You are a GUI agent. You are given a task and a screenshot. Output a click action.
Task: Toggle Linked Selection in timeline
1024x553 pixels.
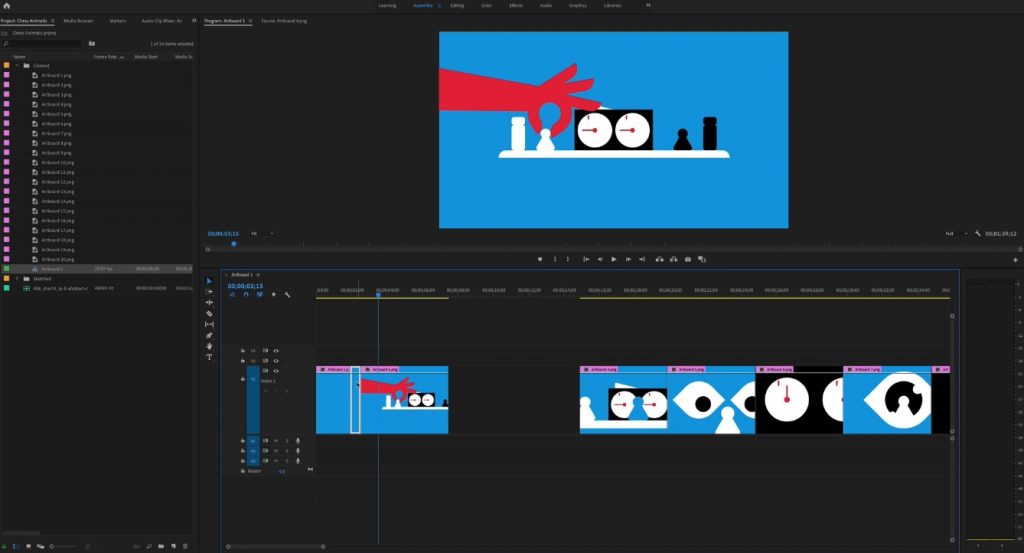point(259,294)
